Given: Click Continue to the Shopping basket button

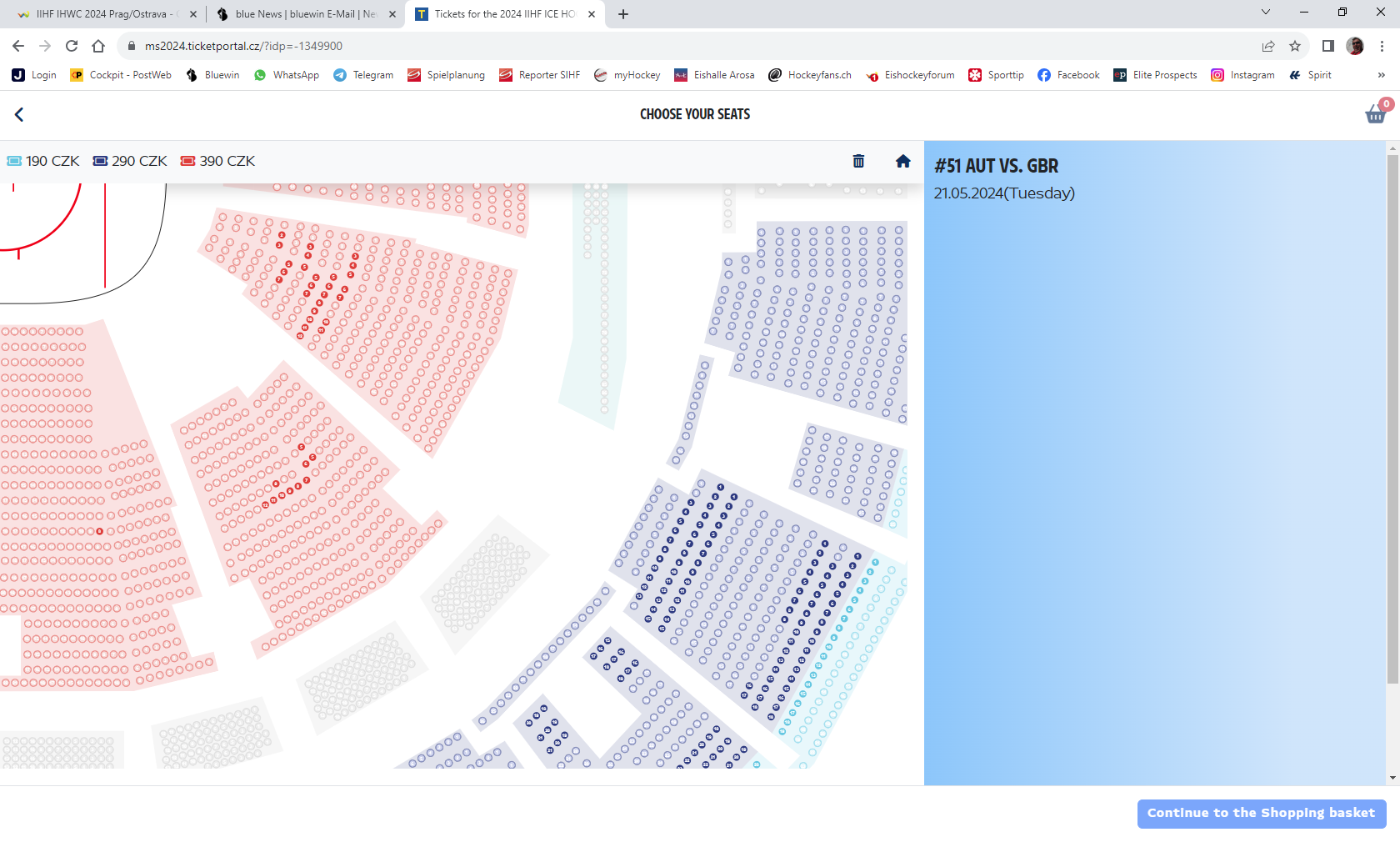Looking at the screenshot, I should tap(1261, 813).
